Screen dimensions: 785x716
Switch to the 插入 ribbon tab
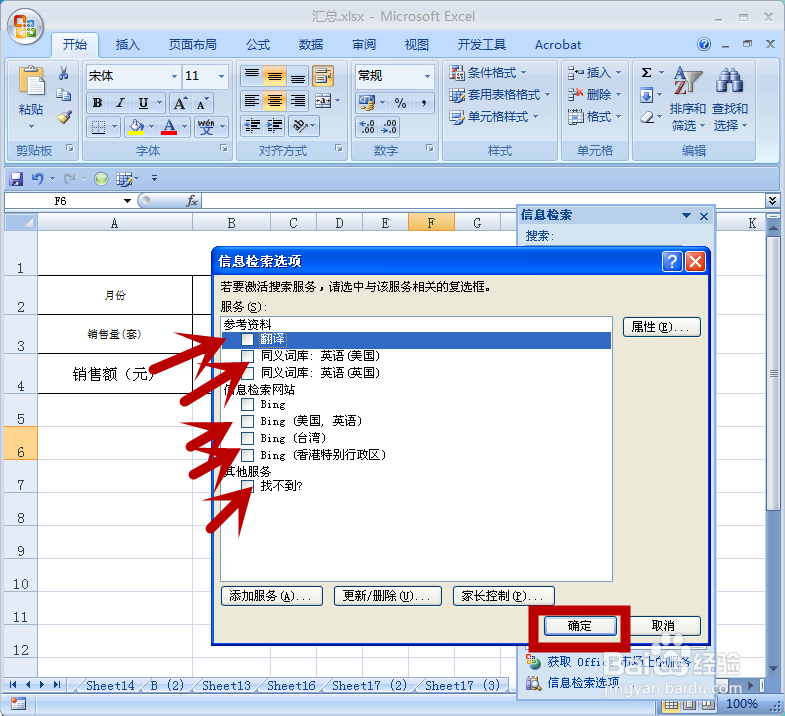[x=127, y=45]
